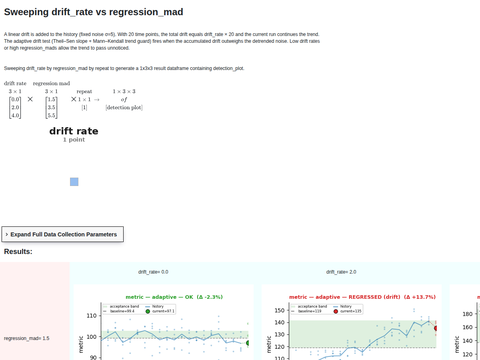
Task: Click the 'metric — adaptive — OK' plot title
Action: pyautogui.click(x=174, y=297)
